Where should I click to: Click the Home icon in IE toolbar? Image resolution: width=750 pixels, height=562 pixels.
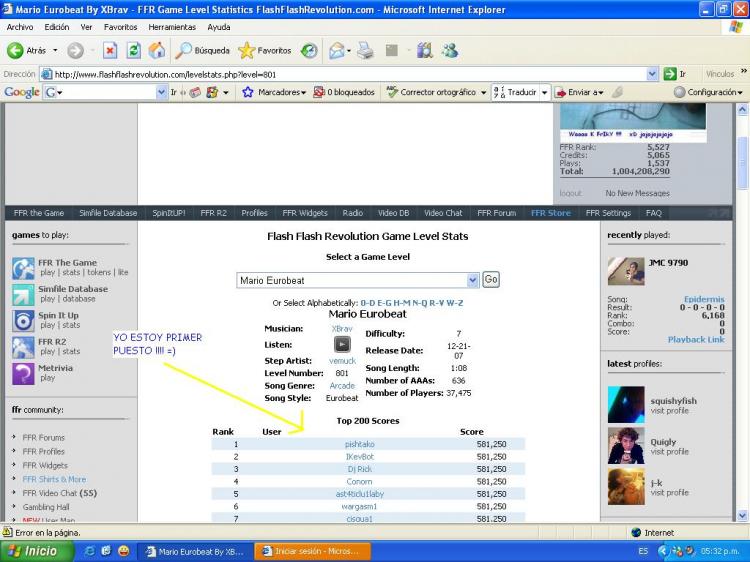point(156,50)
